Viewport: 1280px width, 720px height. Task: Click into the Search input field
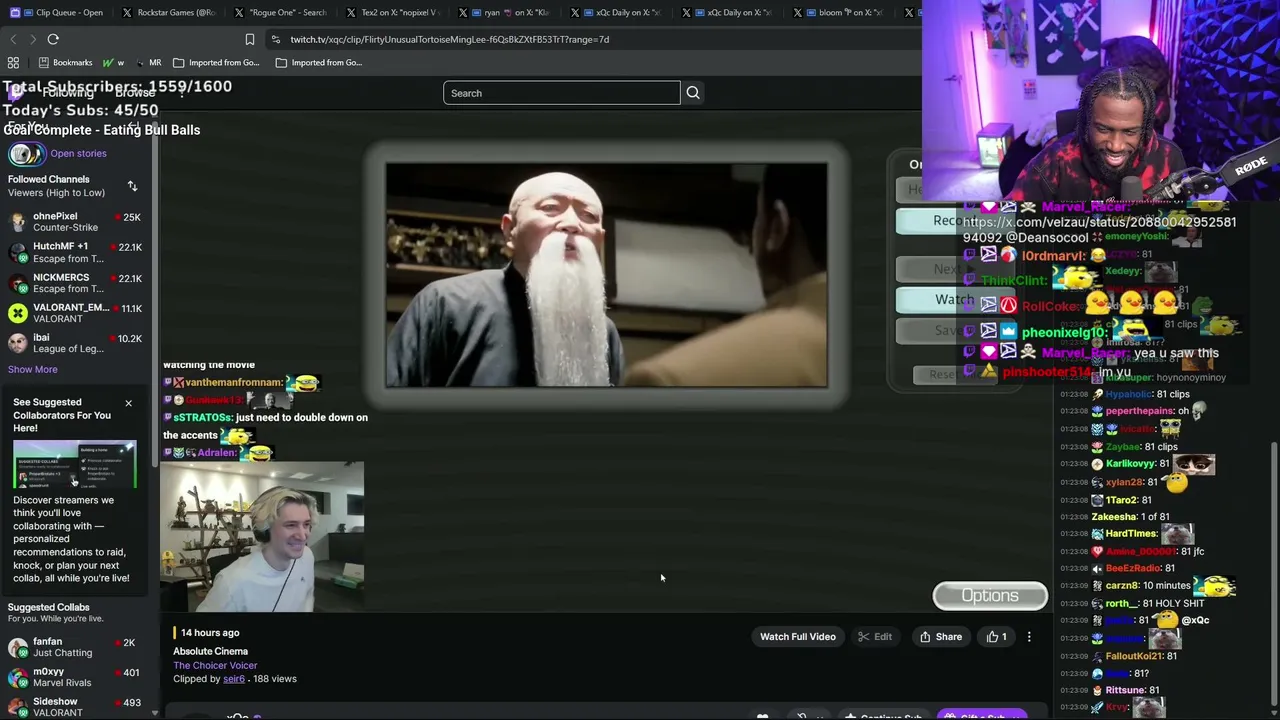point(561,93)
